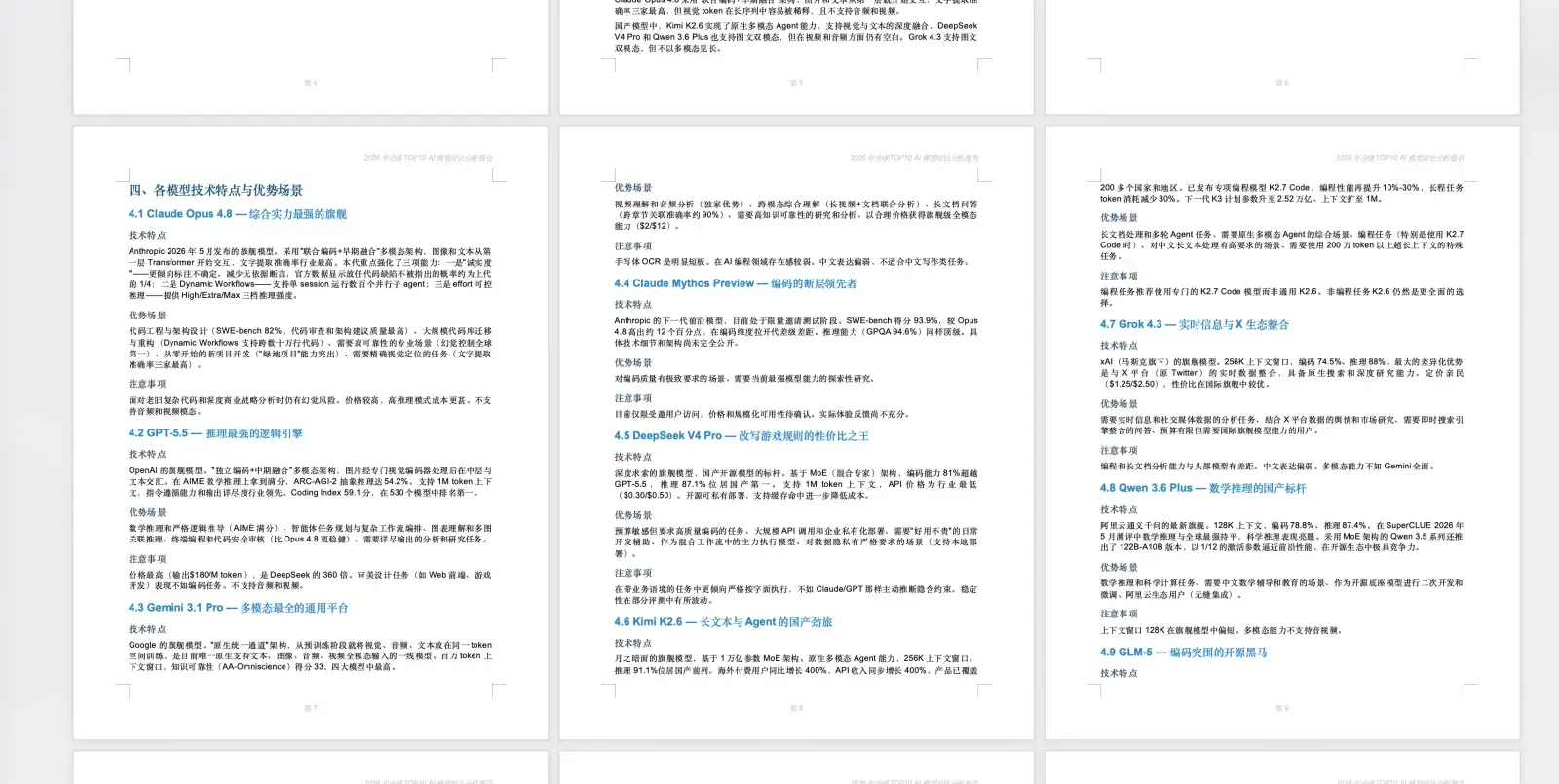Select the heading "4.5 DeepSeek V4 Pro — 改写游戏规则的性价比之王"

click(741, 436)
